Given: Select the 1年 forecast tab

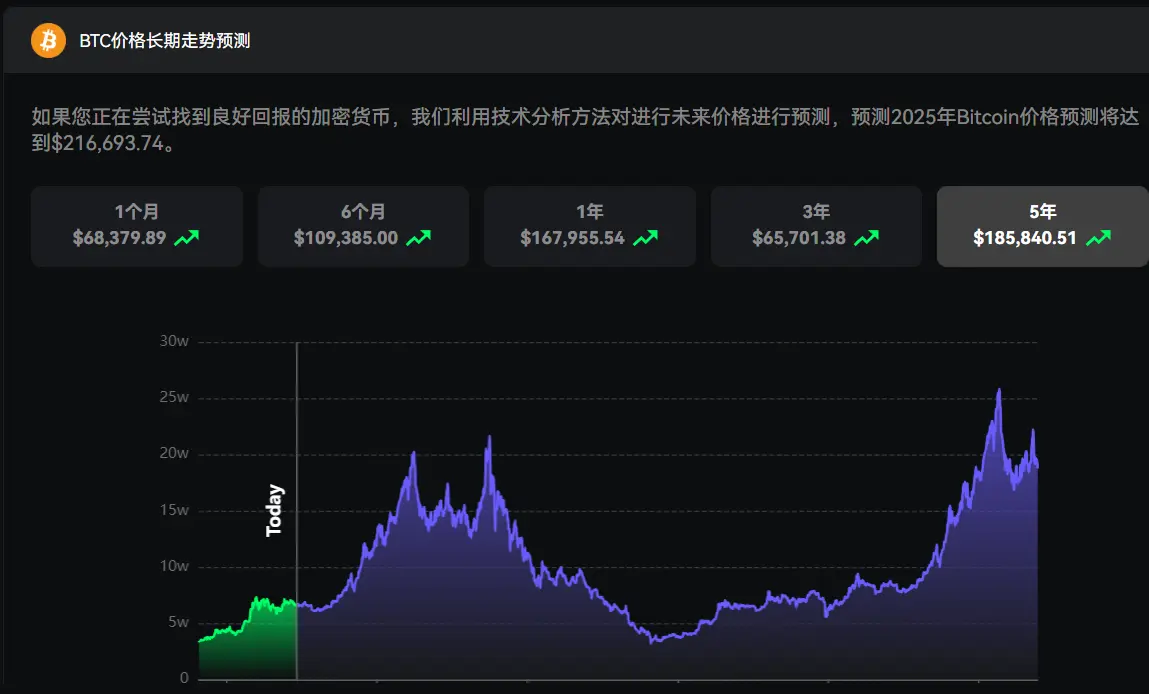Looking at the screenshot, I should (x=590, y=226).
